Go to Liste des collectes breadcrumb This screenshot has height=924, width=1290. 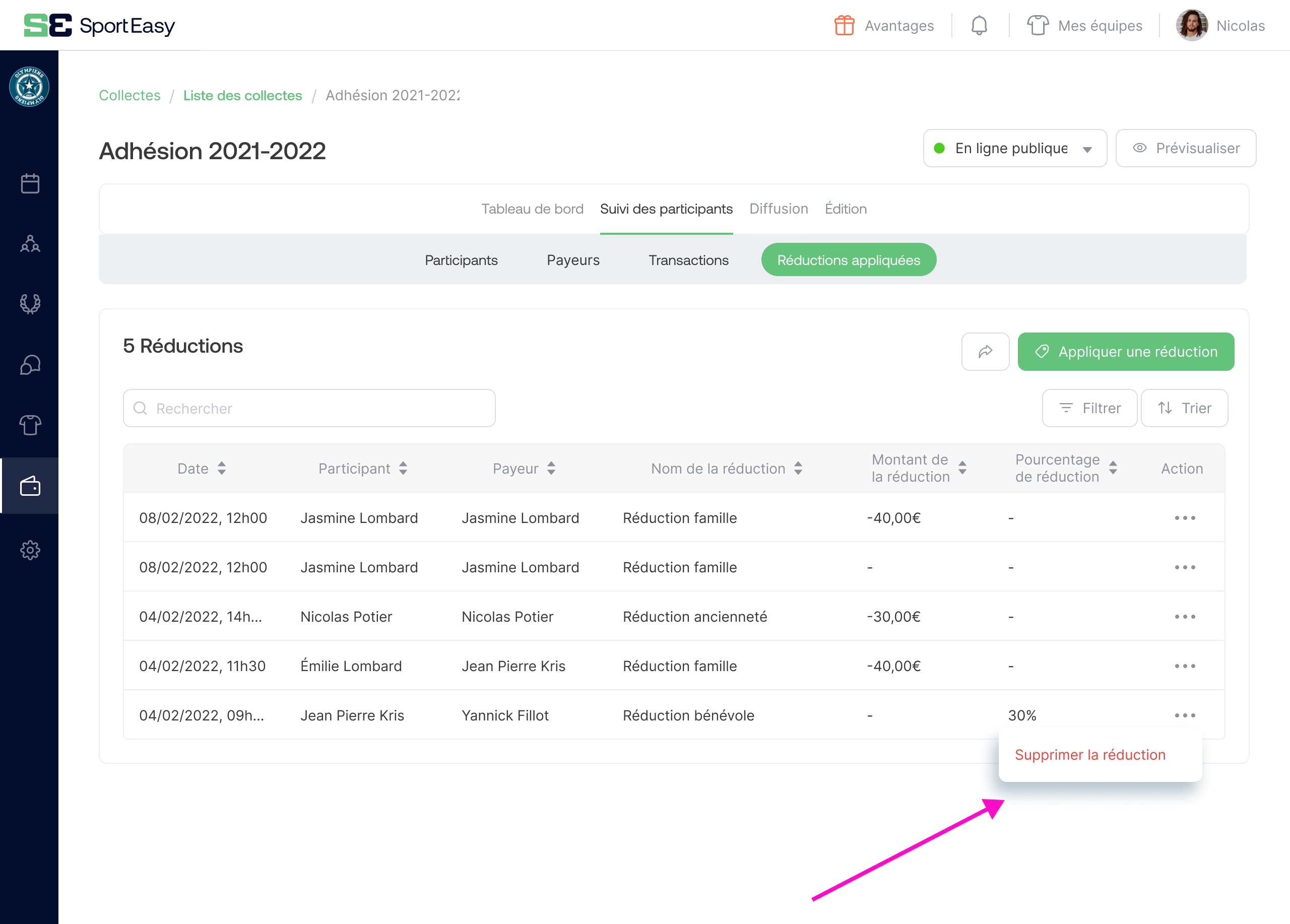242,96
